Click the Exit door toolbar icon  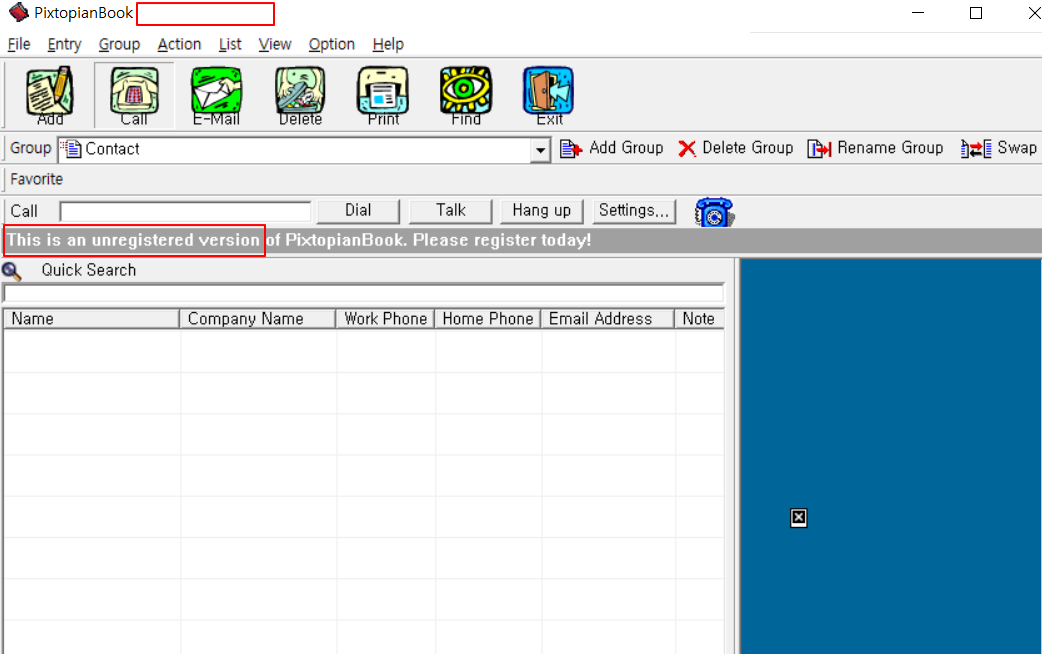coord(549,95)
